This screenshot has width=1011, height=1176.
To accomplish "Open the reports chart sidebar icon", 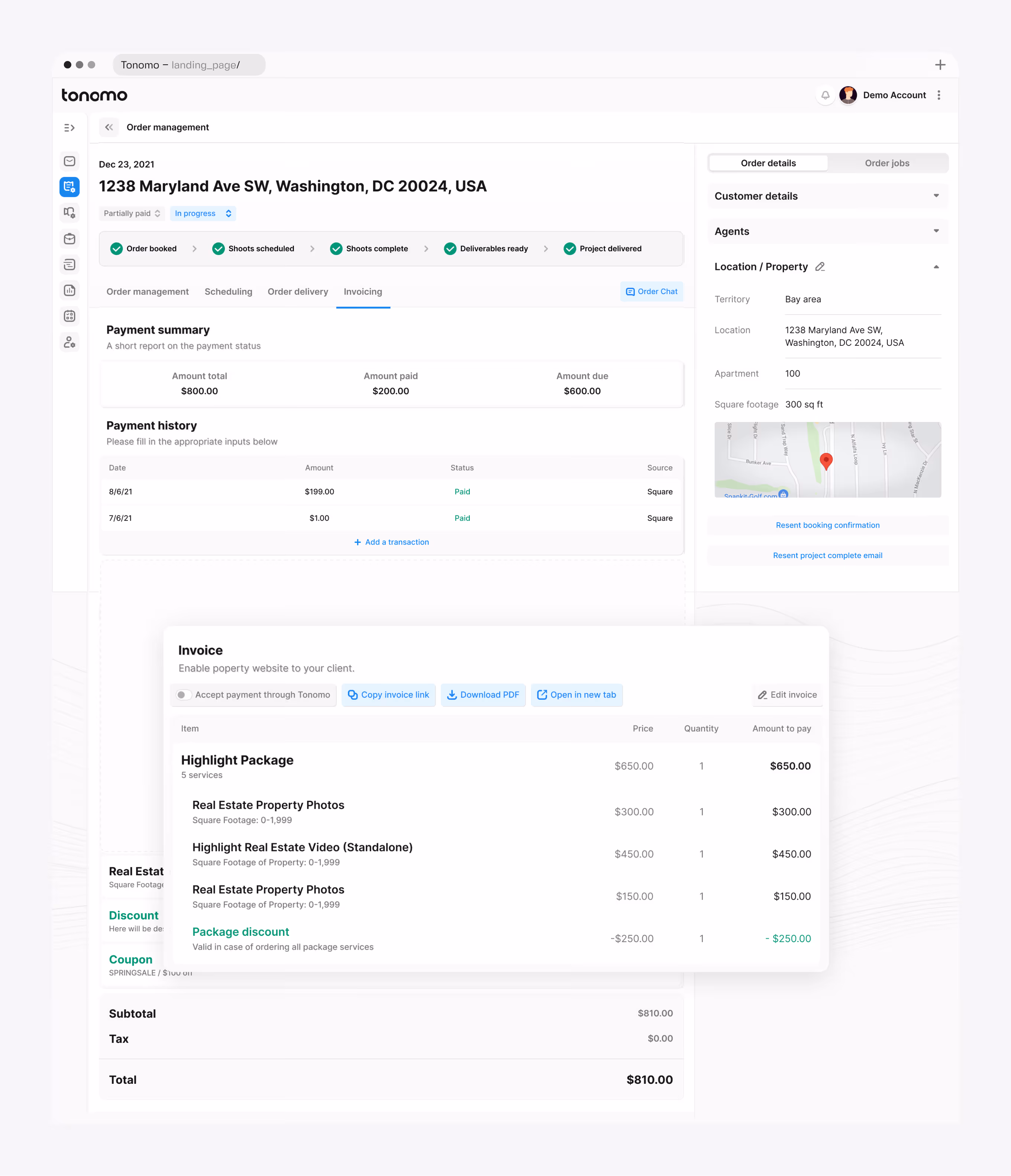I will point(69,291).
